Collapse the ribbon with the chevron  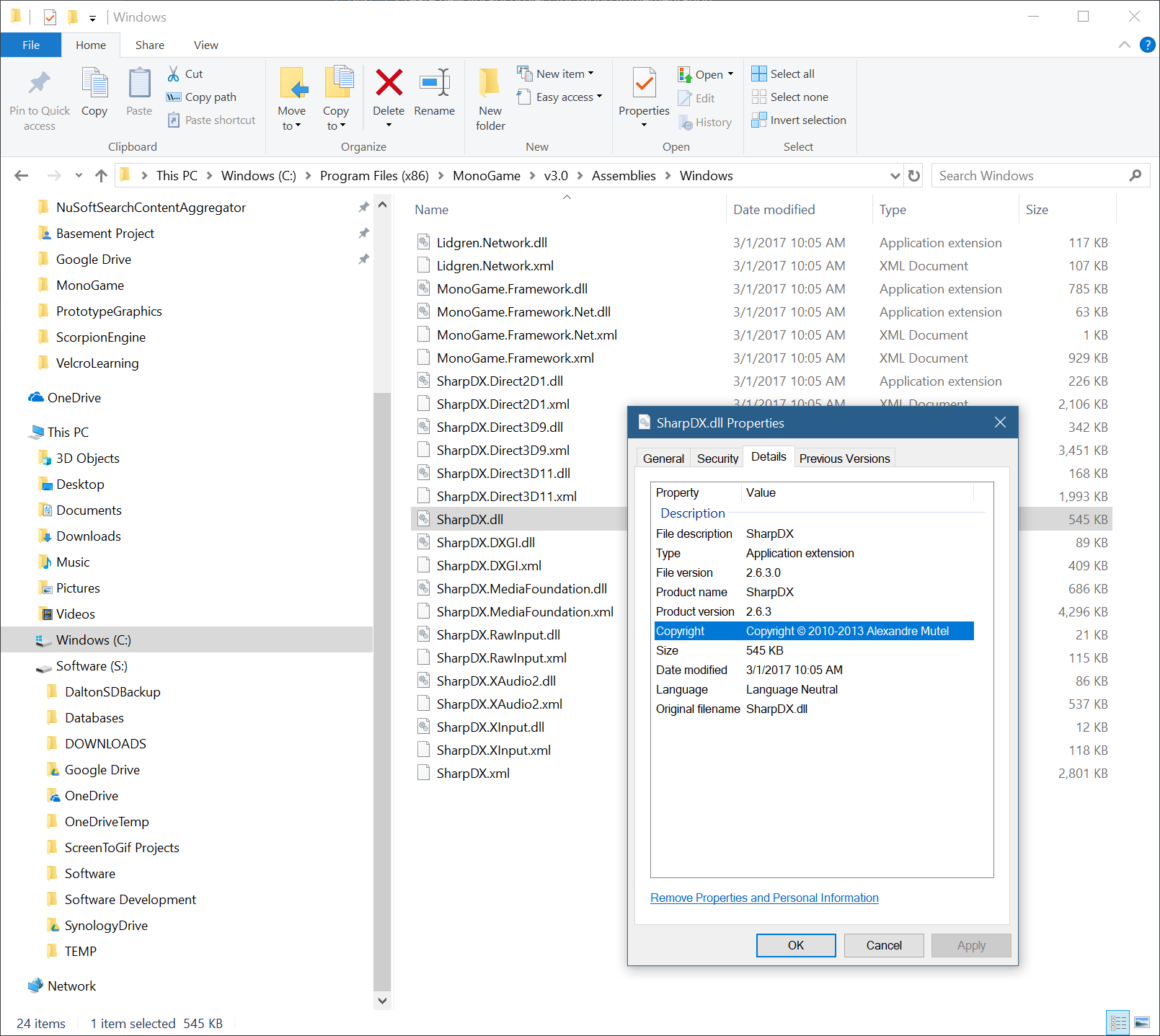(x=1124, y=45)
